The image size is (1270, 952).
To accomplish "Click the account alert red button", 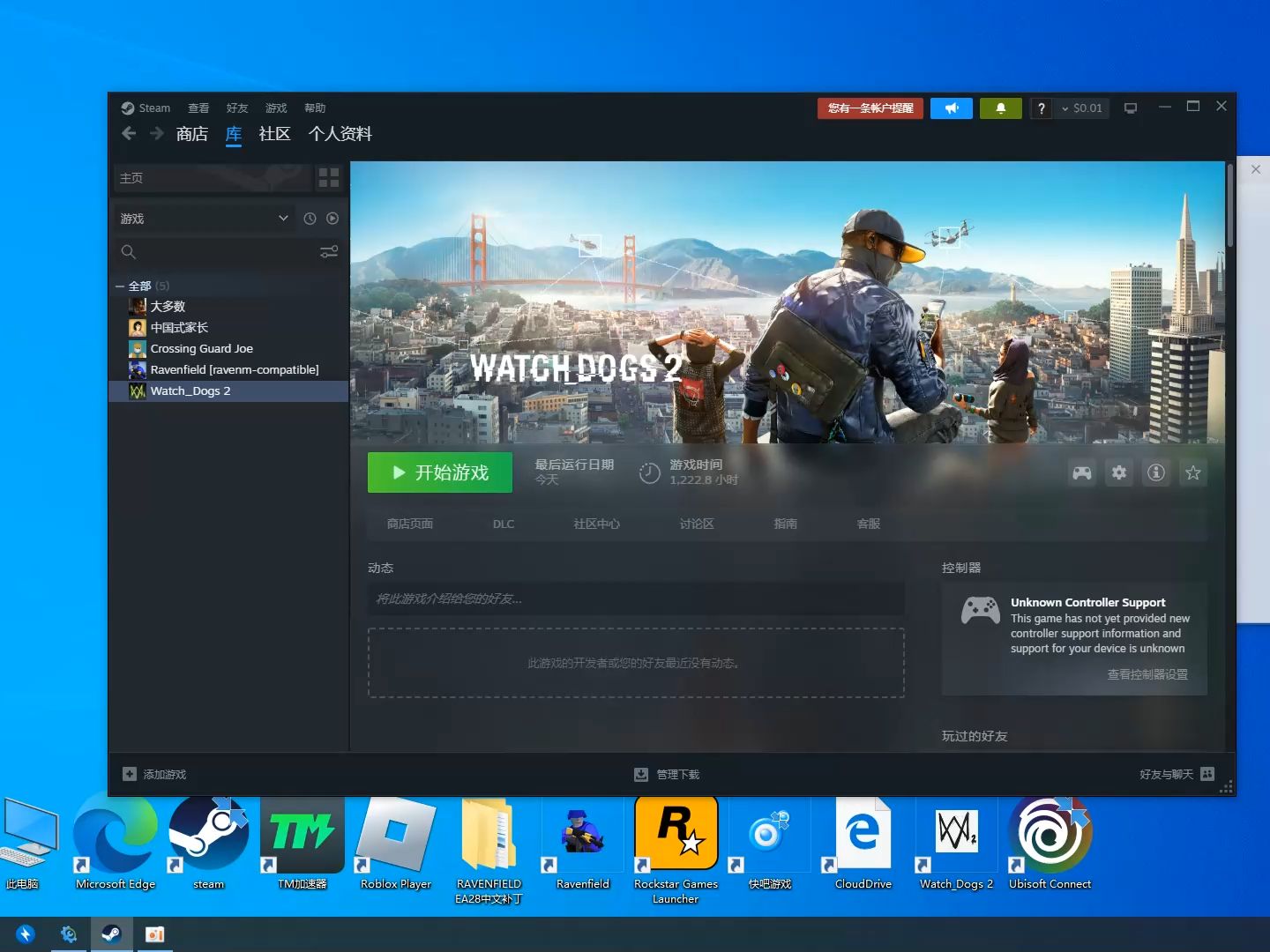I will 870,108.
